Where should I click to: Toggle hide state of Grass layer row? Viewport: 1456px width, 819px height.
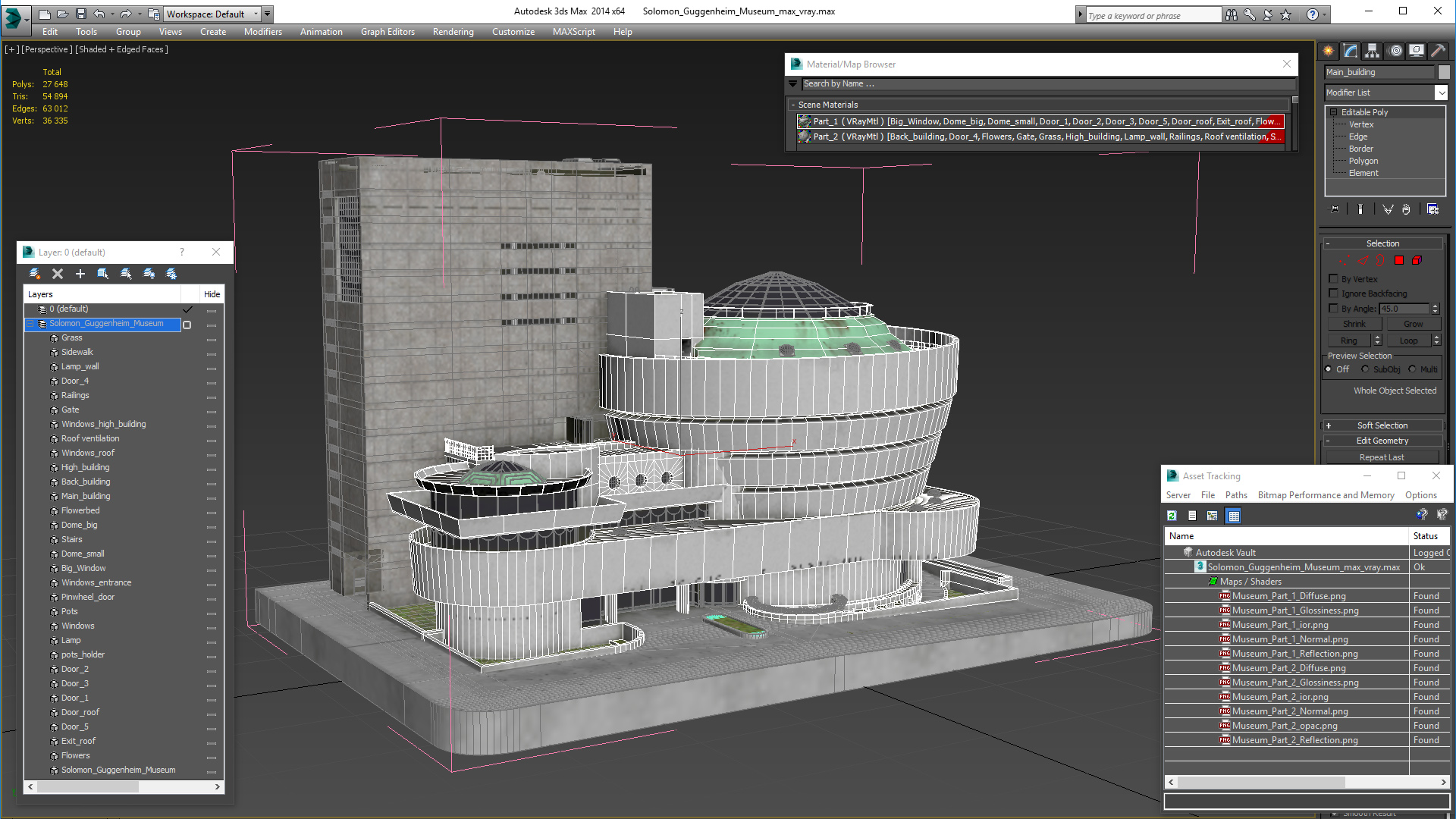(x=212, y=339)
